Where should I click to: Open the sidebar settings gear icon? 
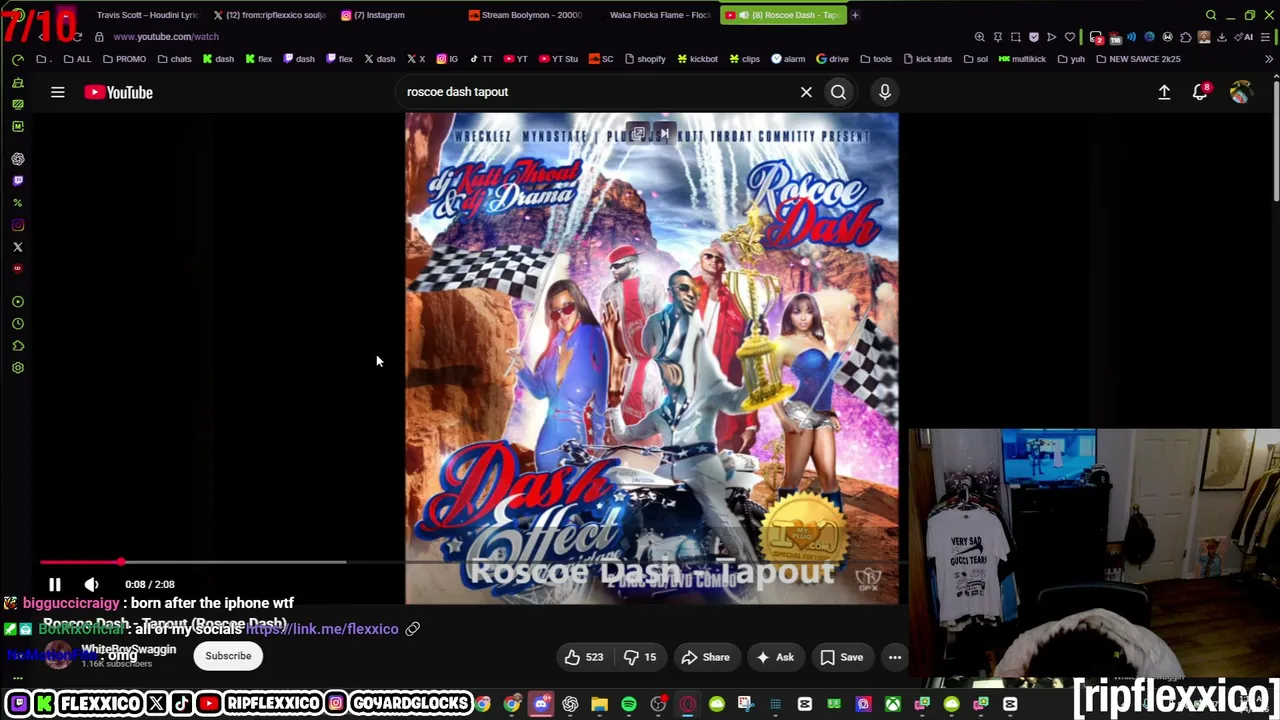click(18, 368)
